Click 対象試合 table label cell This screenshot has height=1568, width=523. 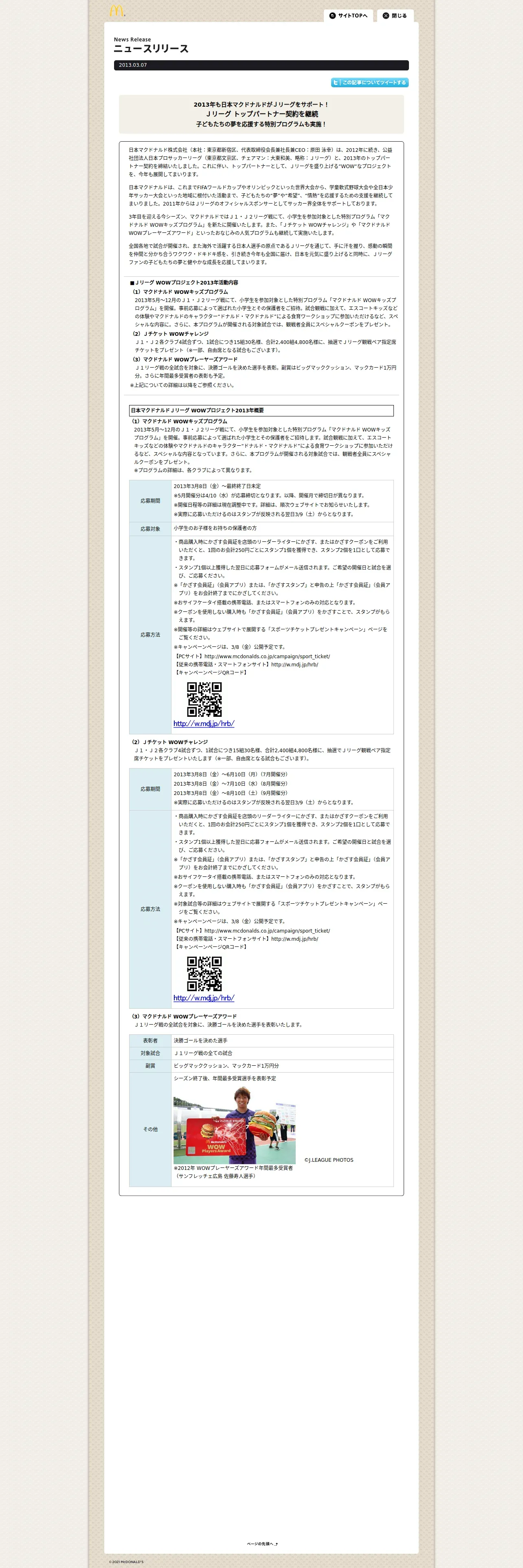[x=150, y=1053]
